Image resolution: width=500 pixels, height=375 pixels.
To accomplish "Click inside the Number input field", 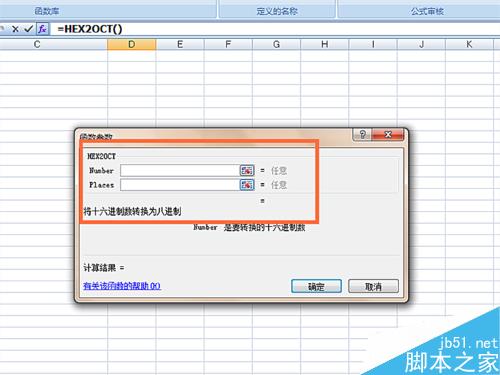I will click(180, 171).
